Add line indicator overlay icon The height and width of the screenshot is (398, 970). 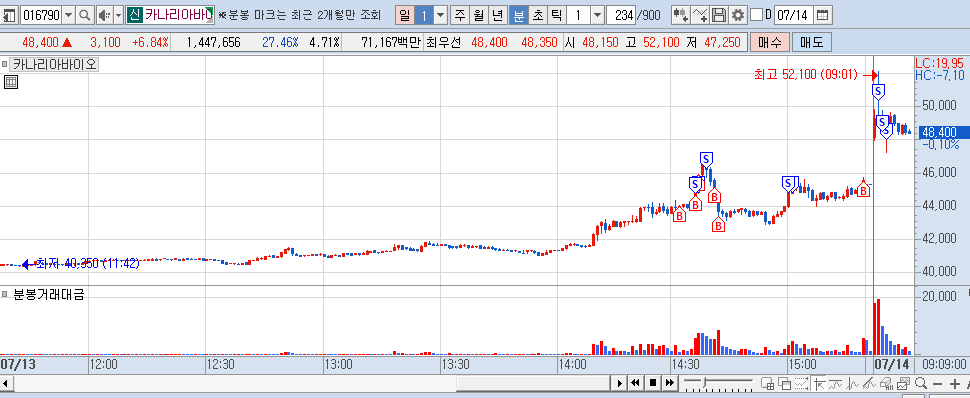click(x=700, y=15)
